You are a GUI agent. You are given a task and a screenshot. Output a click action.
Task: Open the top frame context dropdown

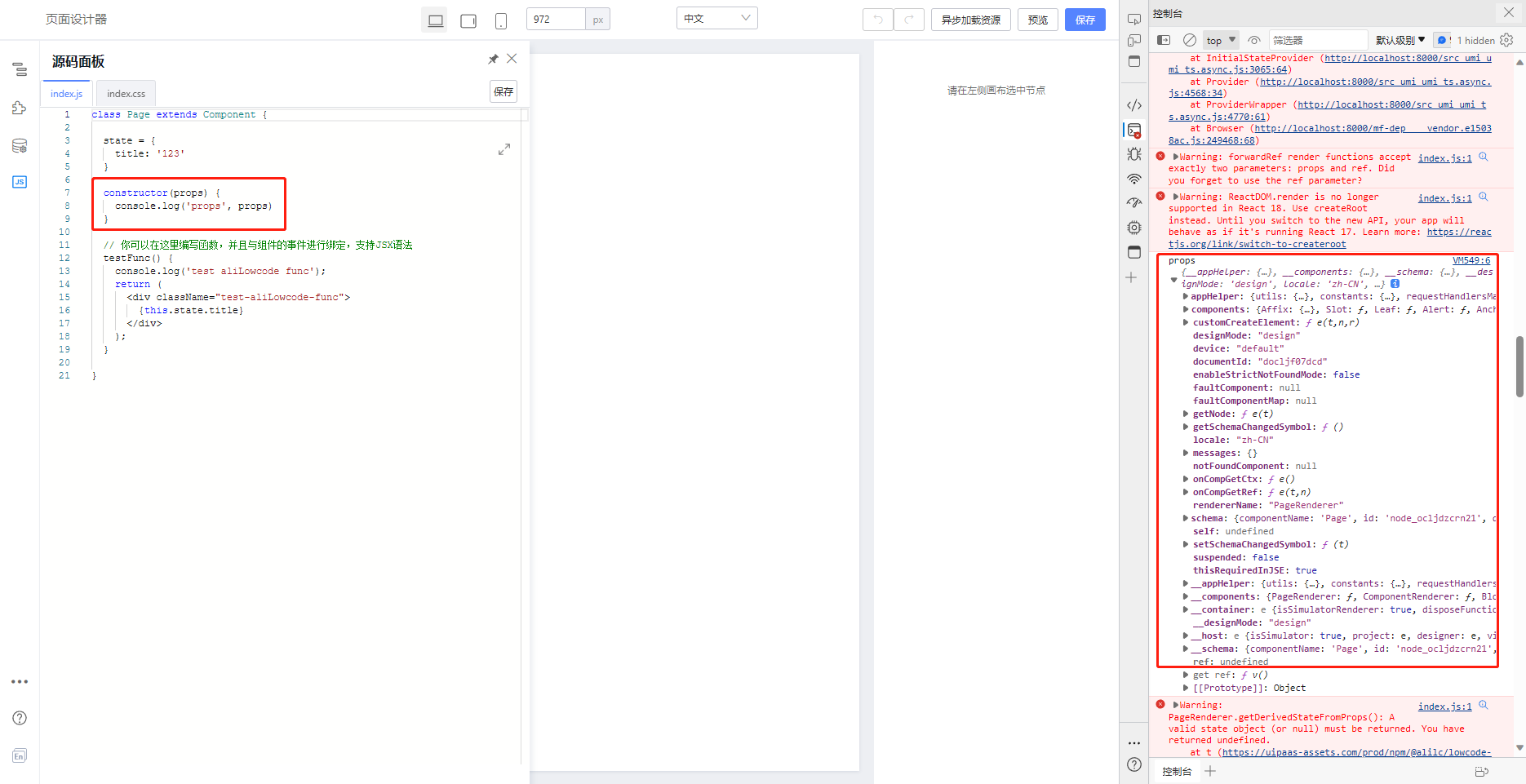1221,38
